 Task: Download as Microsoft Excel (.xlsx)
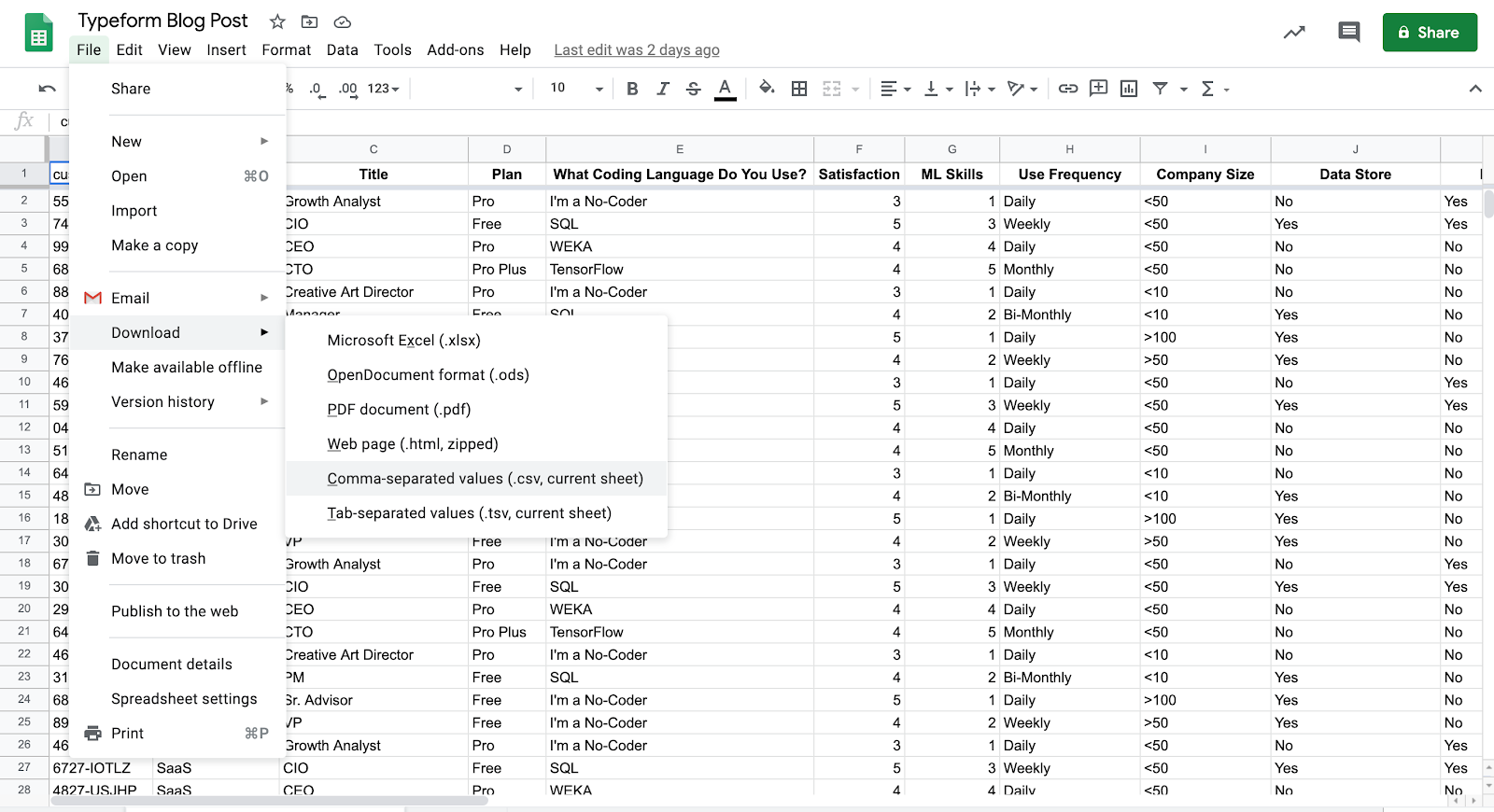tap(476, 341)
